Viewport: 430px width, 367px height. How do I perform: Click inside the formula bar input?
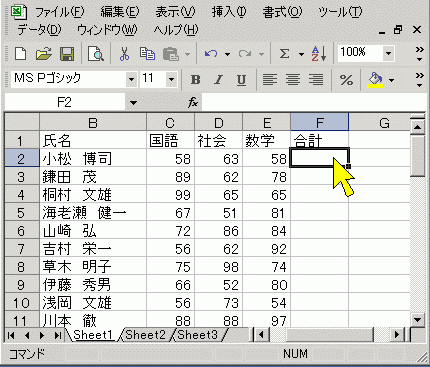(x=314, y=102)
